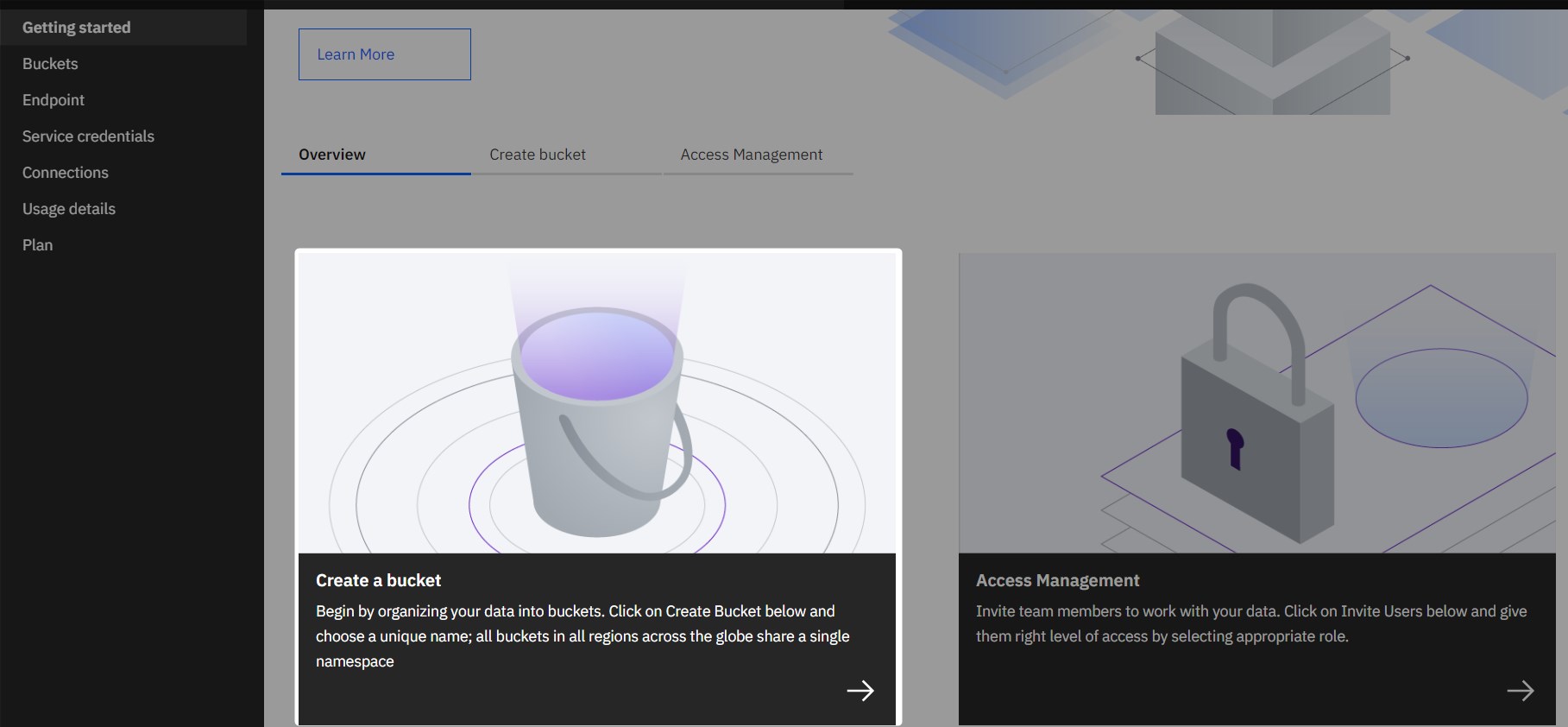The height and width of the screenshot is (727, 1568).
Task: Select Plan in the left navigation
Action: (x=38, y=245)
